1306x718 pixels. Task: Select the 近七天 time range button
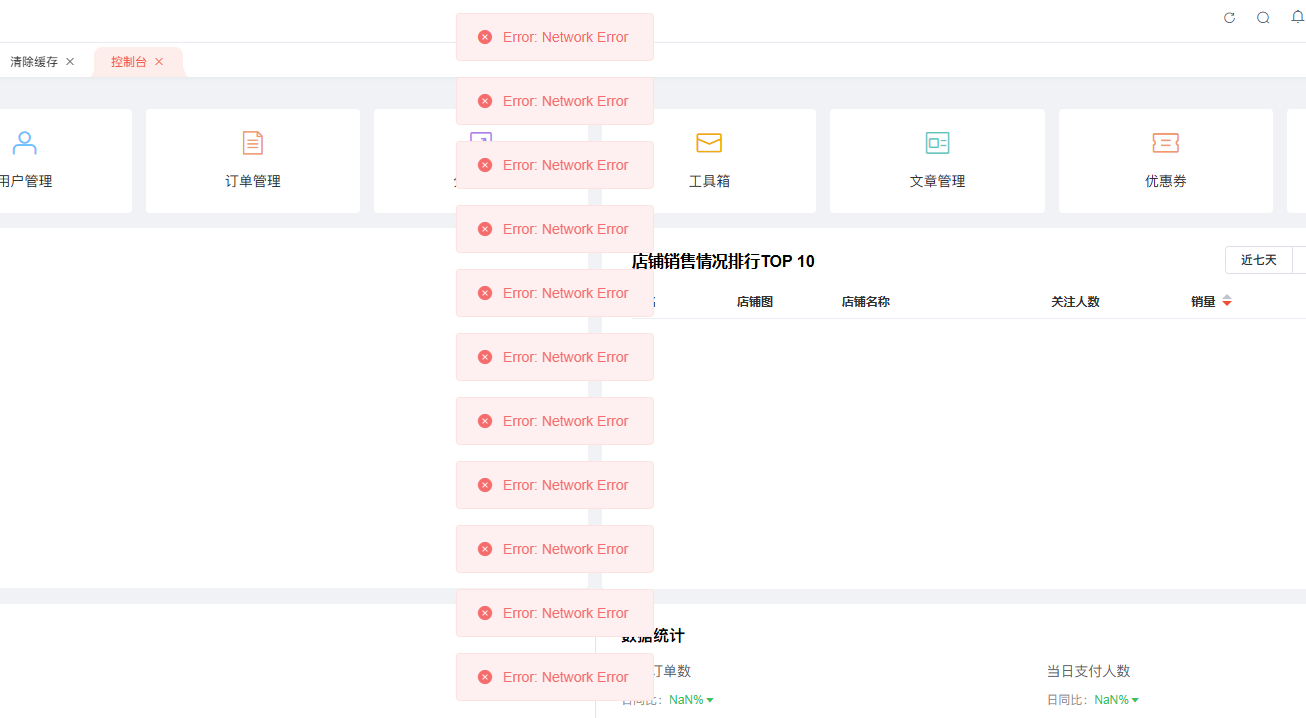point(1259,260)
